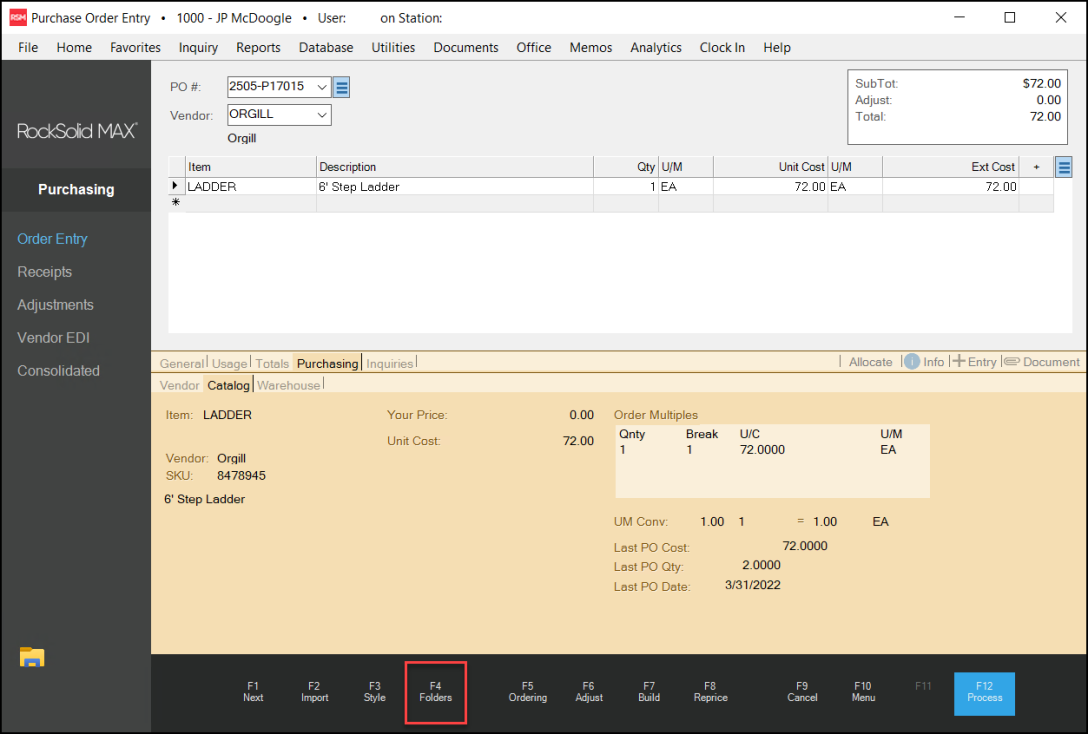The height and width of the screenshot is (734, 1088).
Task: Open the item grid options menu icon
Action: pyautogui.click(x=1063, y=167)
